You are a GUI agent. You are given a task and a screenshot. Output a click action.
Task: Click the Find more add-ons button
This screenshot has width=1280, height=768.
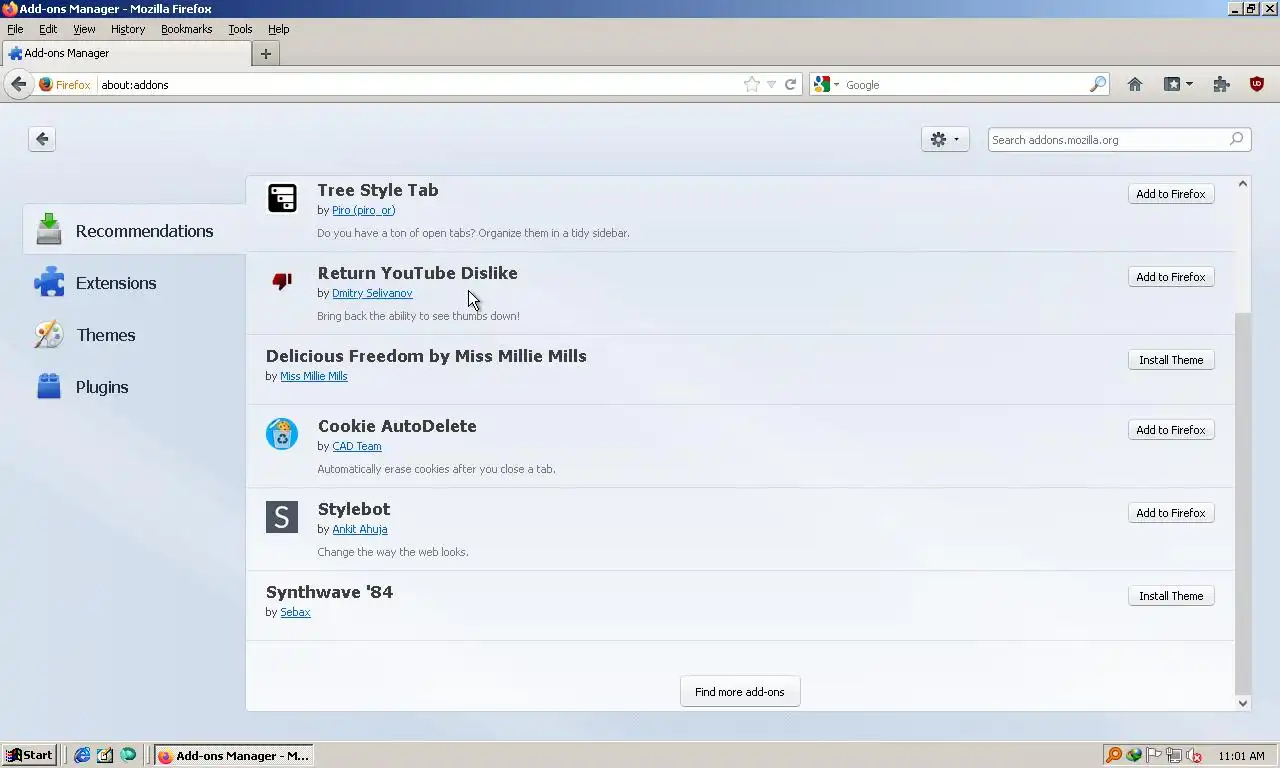pos(740,692)
